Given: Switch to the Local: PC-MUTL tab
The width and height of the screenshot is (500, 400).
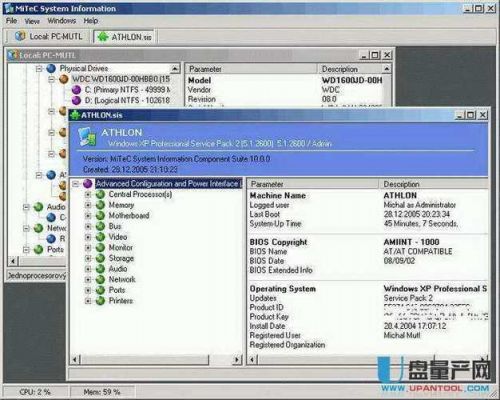Looking at the screenshot, I should point(48,36).
